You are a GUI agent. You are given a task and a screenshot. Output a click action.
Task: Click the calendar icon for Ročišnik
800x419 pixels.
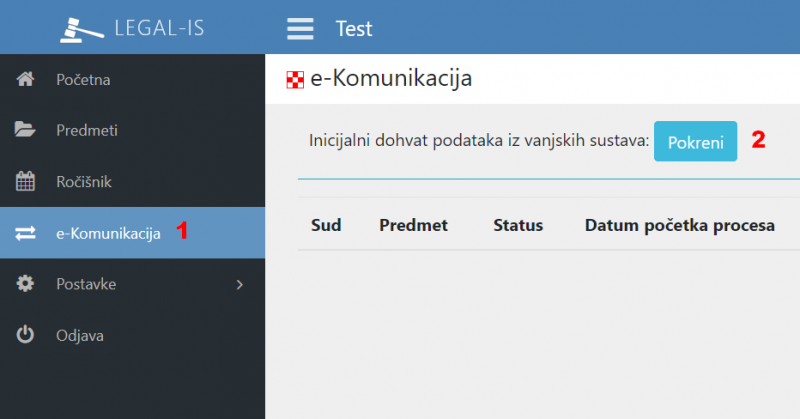click(x=26, y=182)
